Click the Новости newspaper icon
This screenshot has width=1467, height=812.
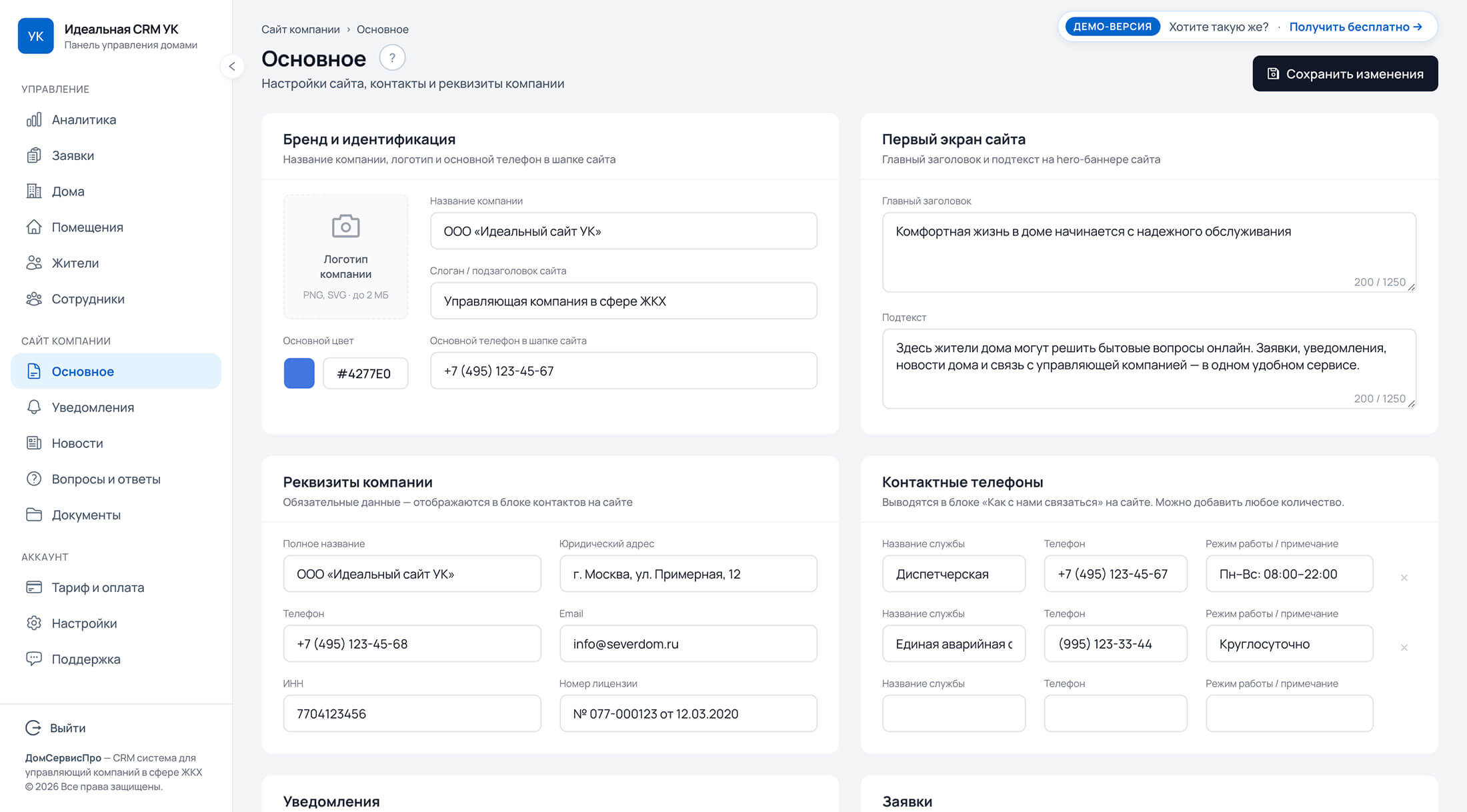[x=34, y=443]
